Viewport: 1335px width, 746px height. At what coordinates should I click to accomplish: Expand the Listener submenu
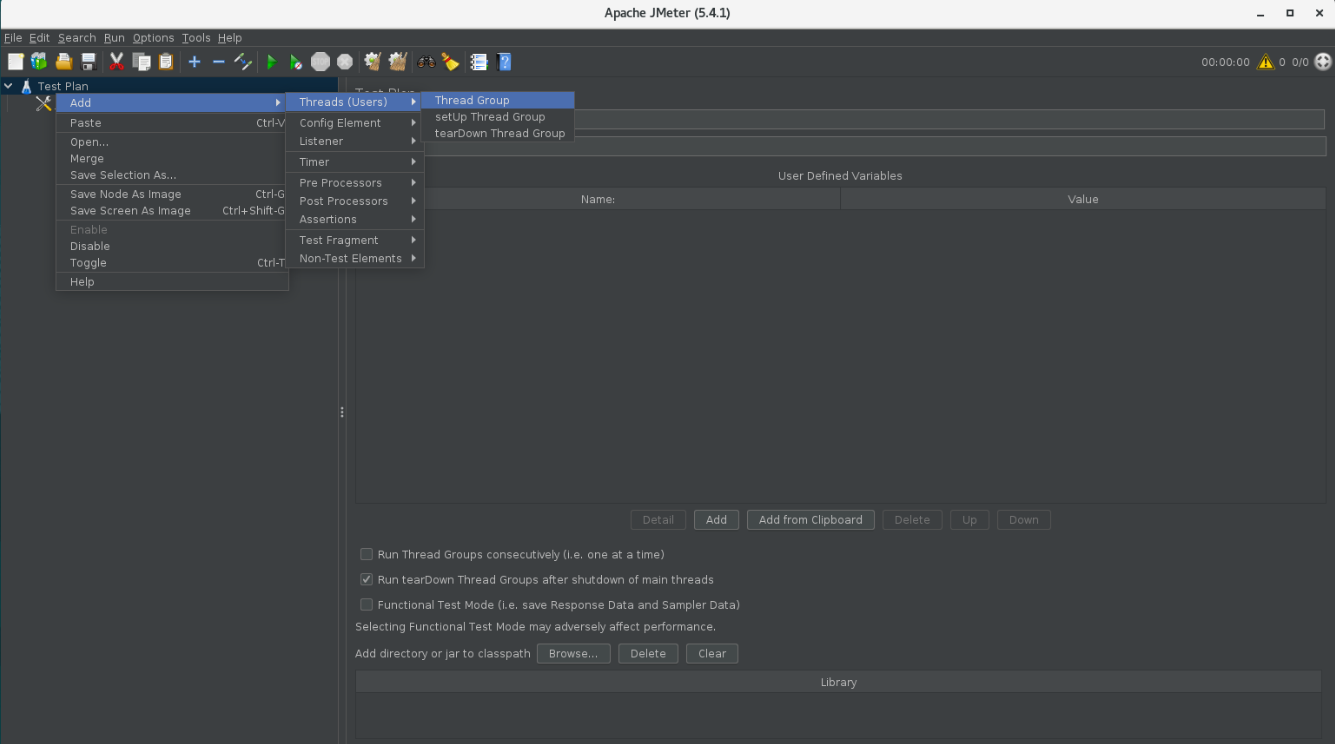355,141
